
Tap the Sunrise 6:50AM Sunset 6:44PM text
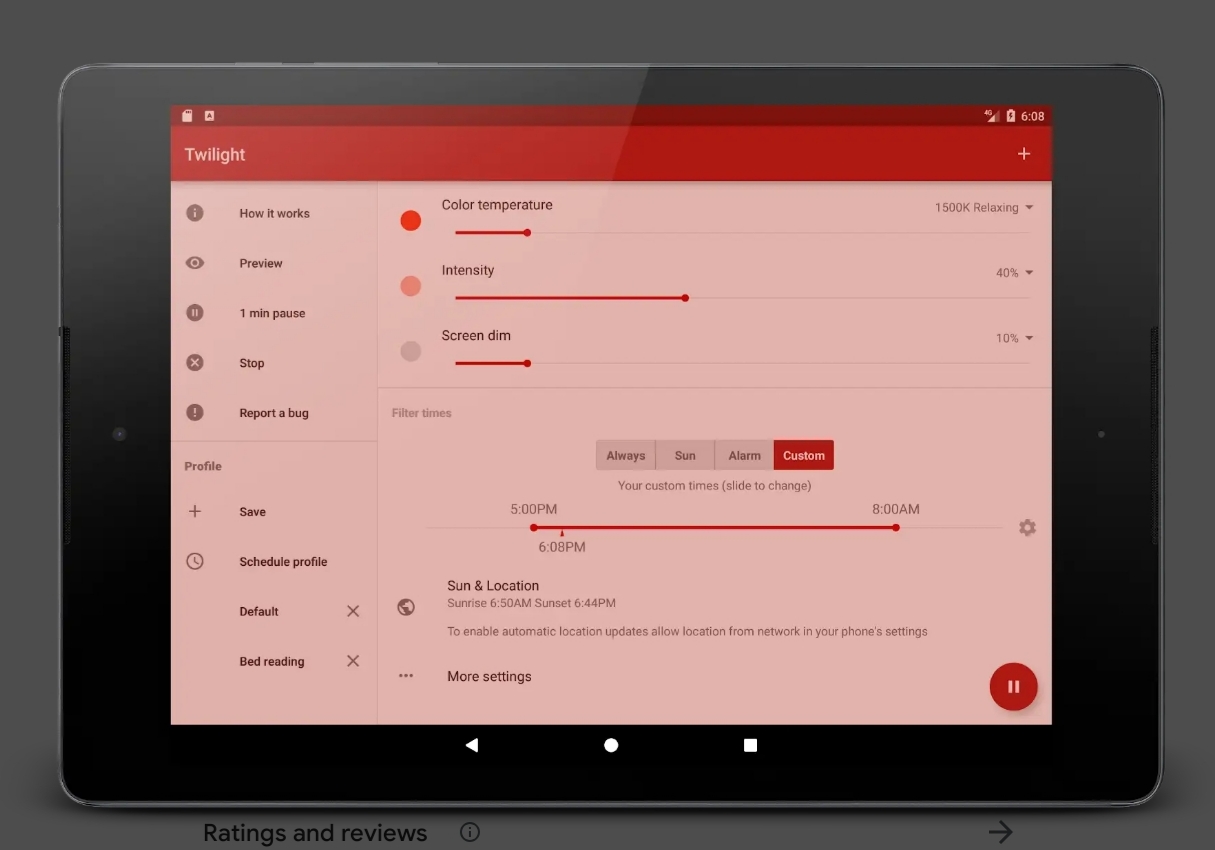531,604
